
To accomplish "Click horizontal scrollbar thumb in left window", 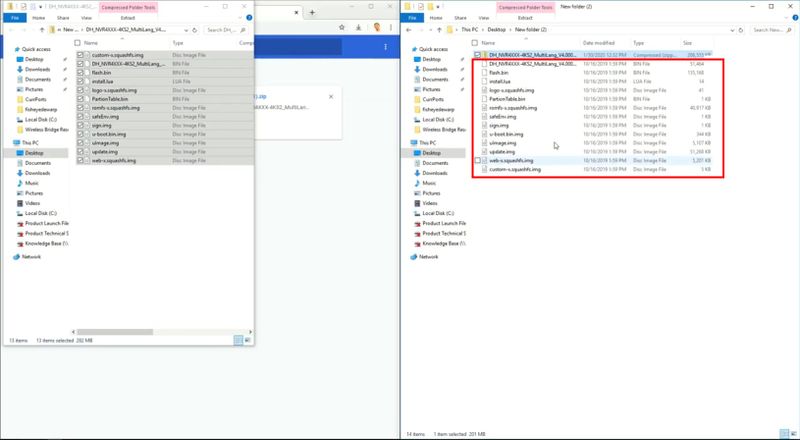I will [x=115, y=332].
